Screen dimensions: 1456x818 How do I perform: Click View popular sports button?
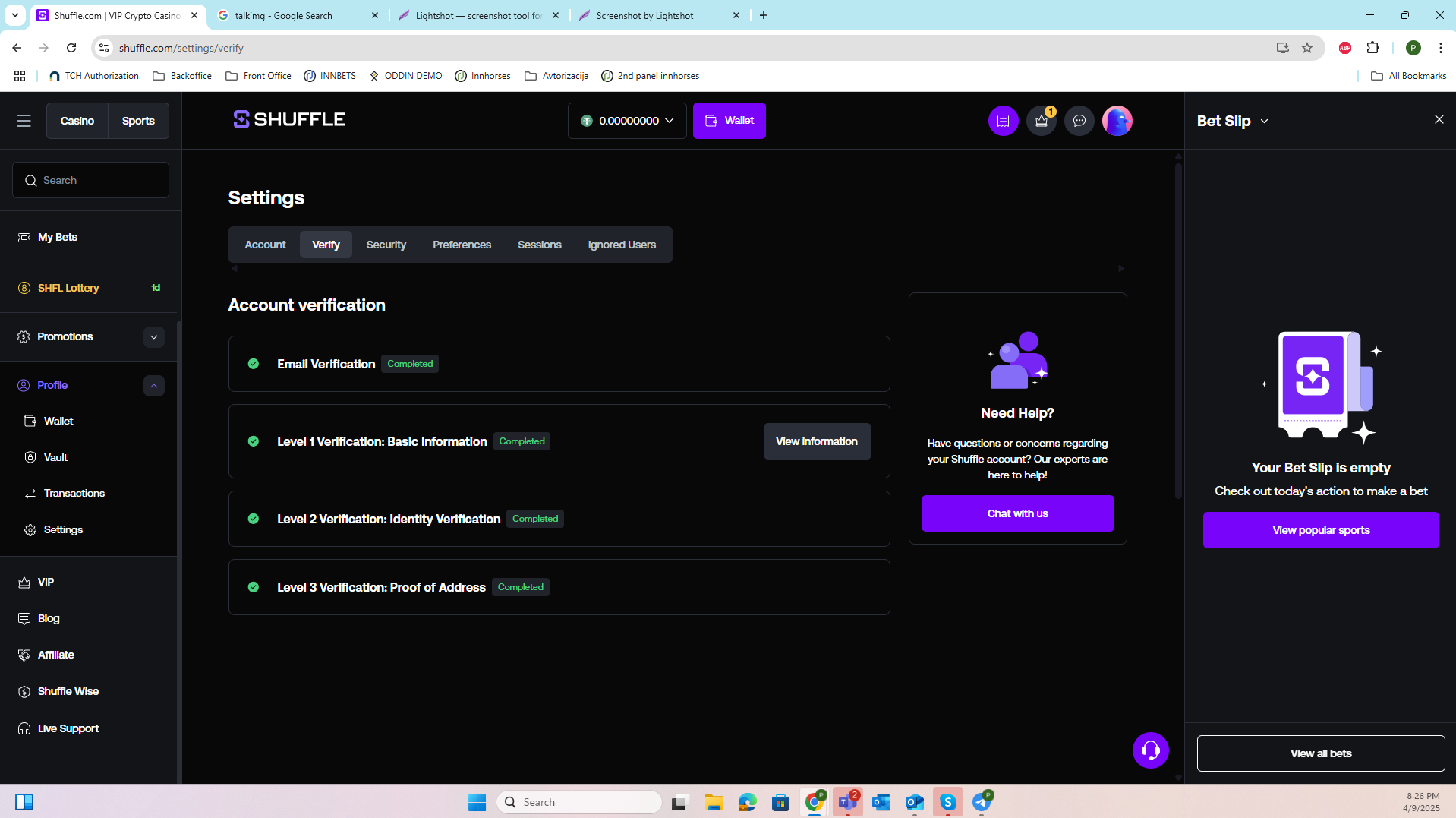[1321, 530]
